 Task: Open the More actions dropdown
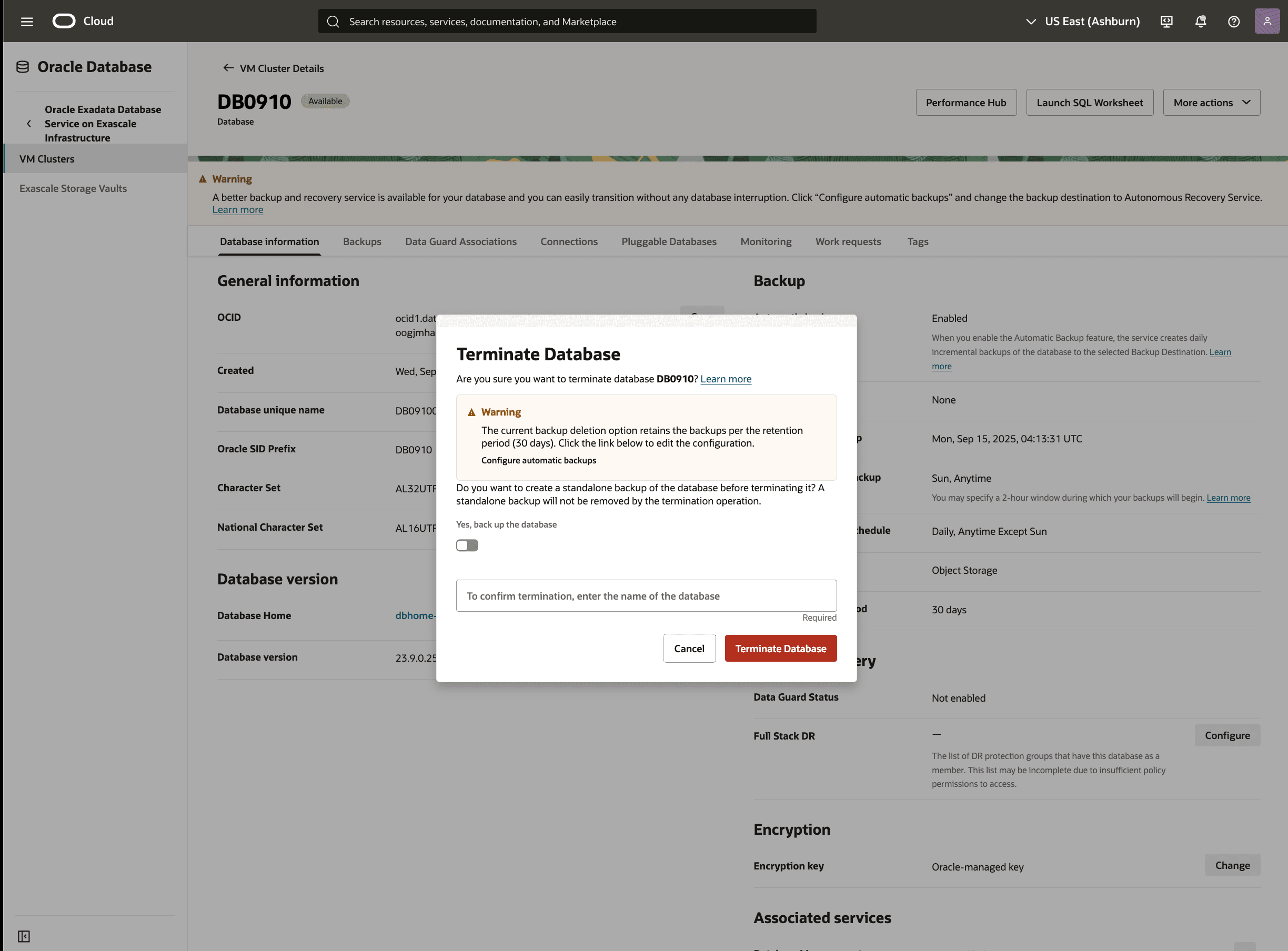[1211, 103]
